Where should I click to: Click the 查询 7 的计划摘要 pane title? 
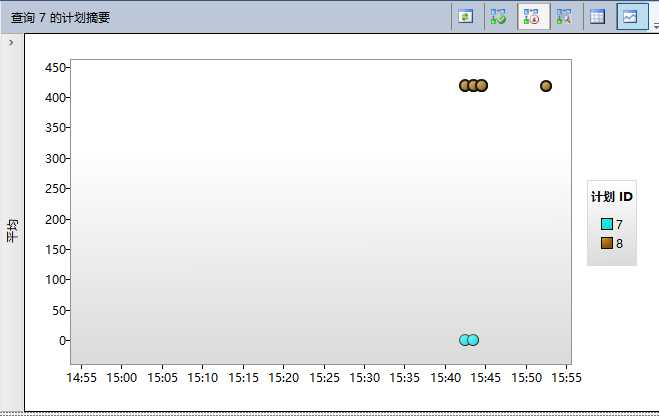pos(61,18)
